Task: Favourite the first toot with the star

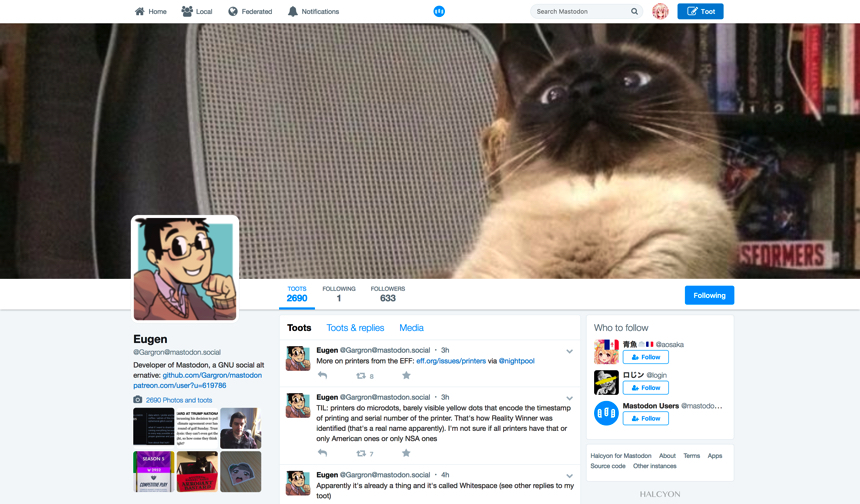Action: coord(406,376)
